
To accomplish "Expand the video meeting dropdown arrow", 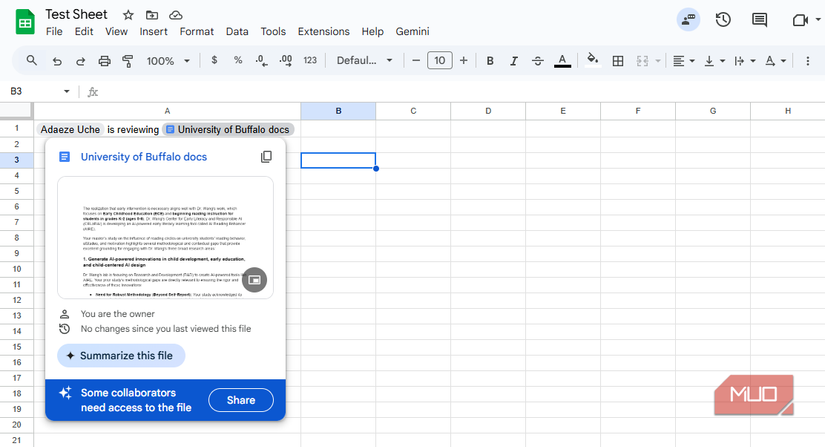I will coord(818,19).
